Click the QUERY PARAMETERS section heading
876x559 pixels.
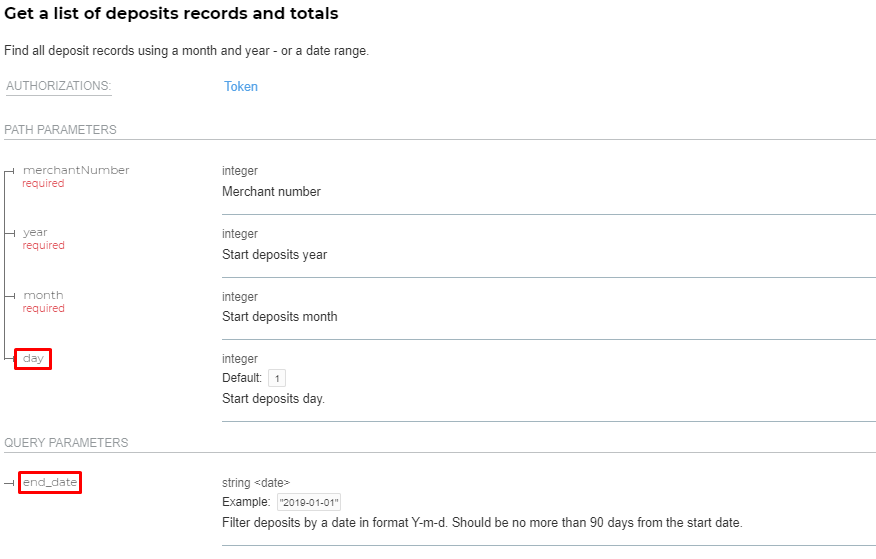point(66,443)
